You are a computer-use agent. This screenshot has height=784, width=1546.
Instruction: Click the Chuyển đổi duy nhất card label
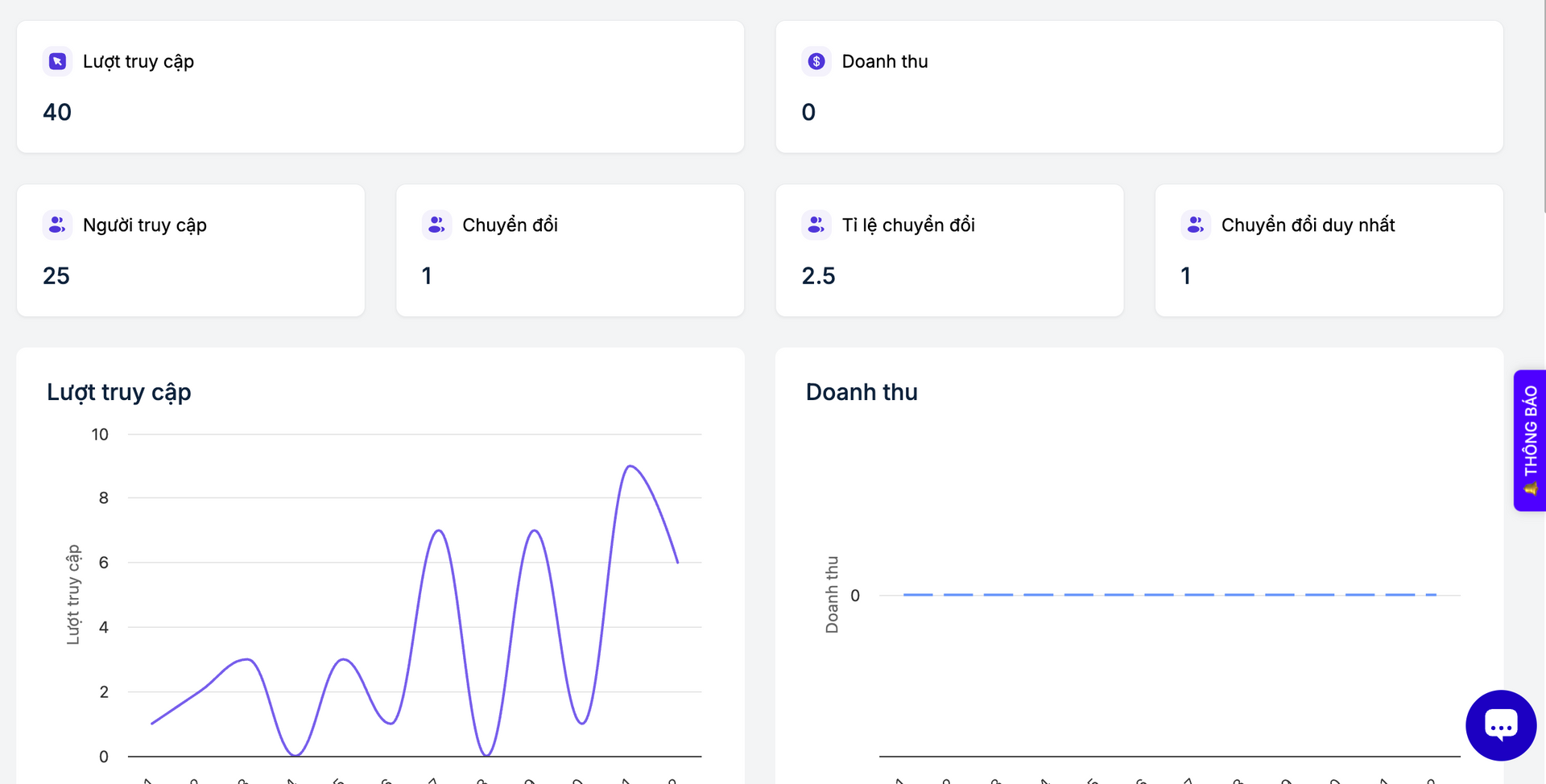1308,225
